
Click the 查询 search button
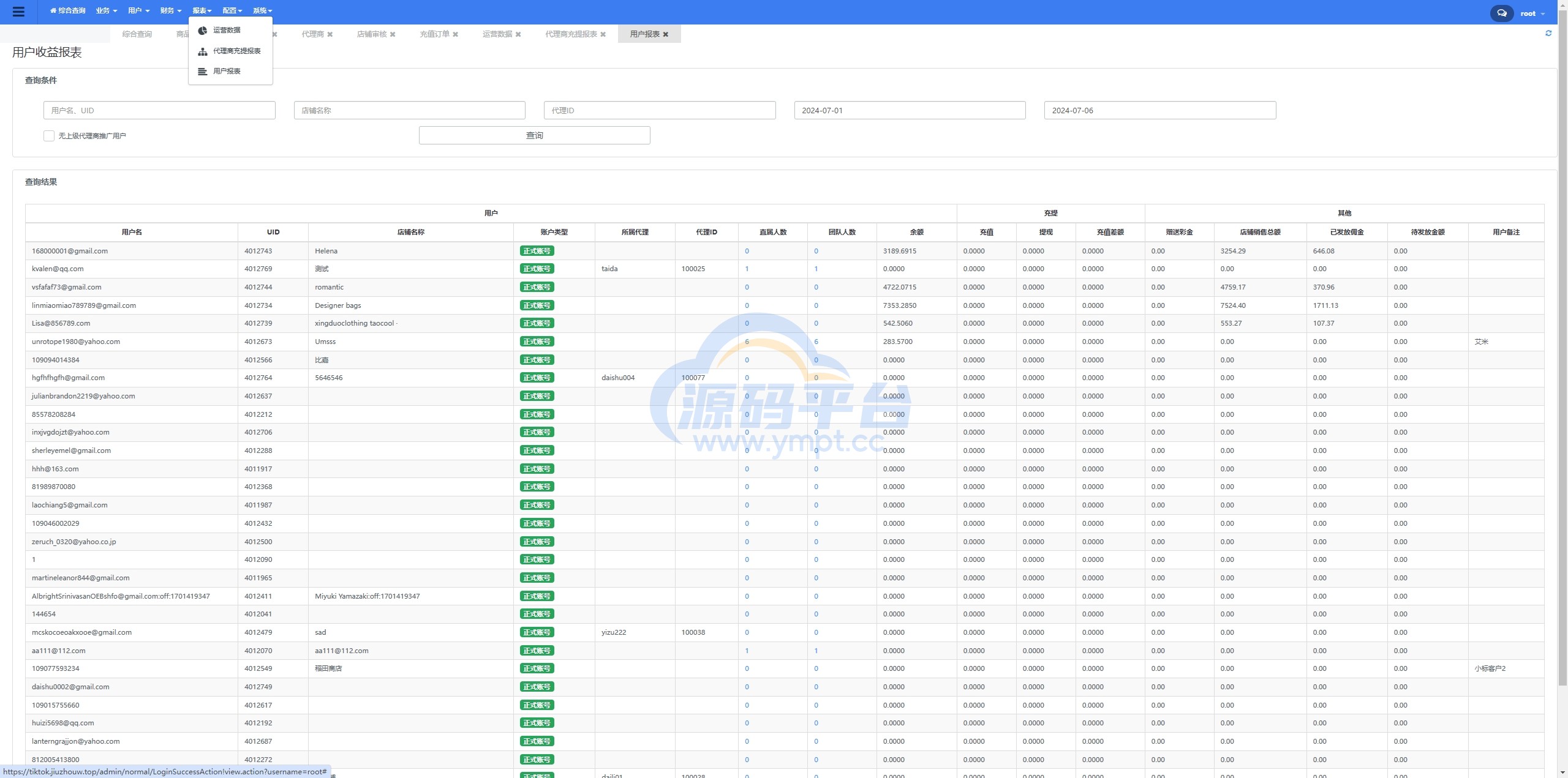click(x=534, y=135)
